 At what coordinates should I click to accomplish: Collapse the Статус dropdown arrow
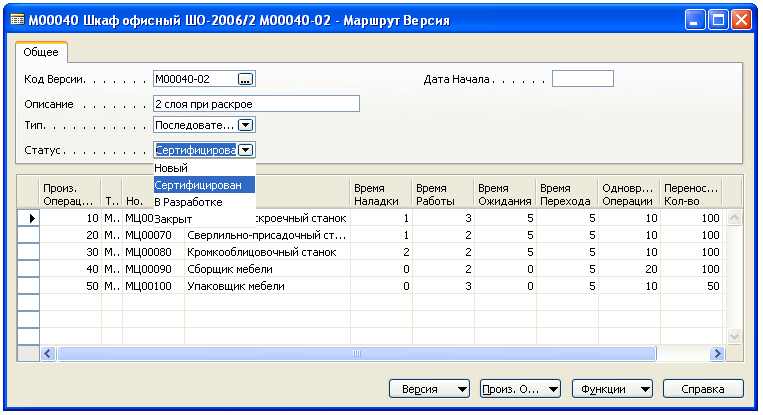point(246,150)
